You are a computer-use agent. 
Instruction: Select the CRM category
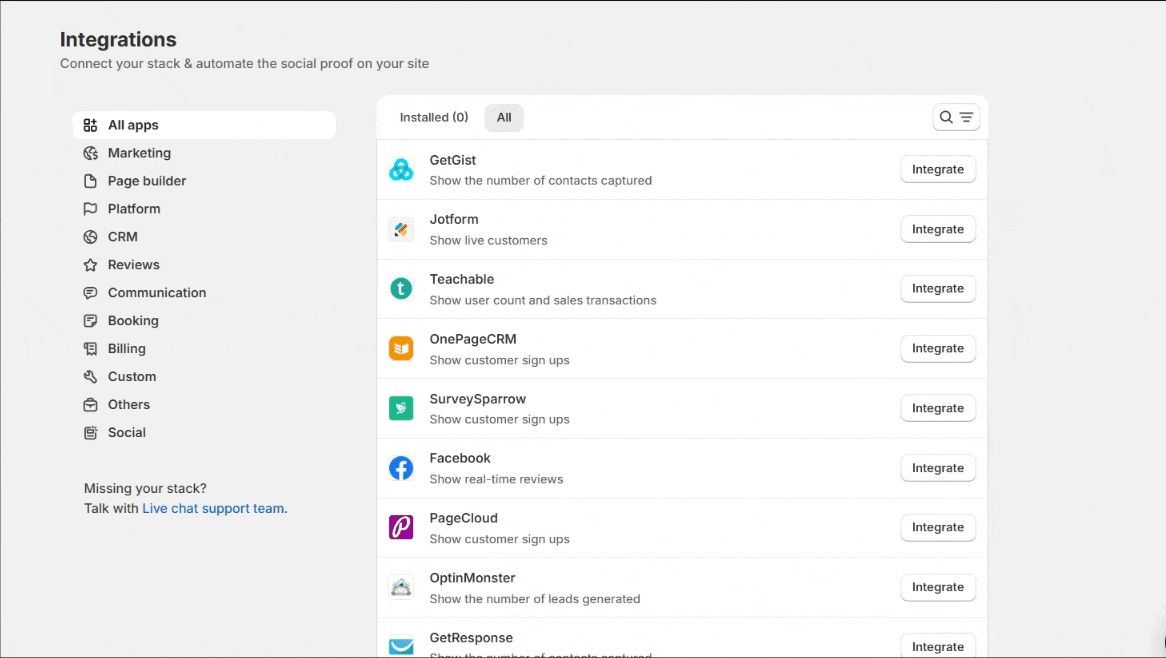pyautogui.click(x=123, y=237)
